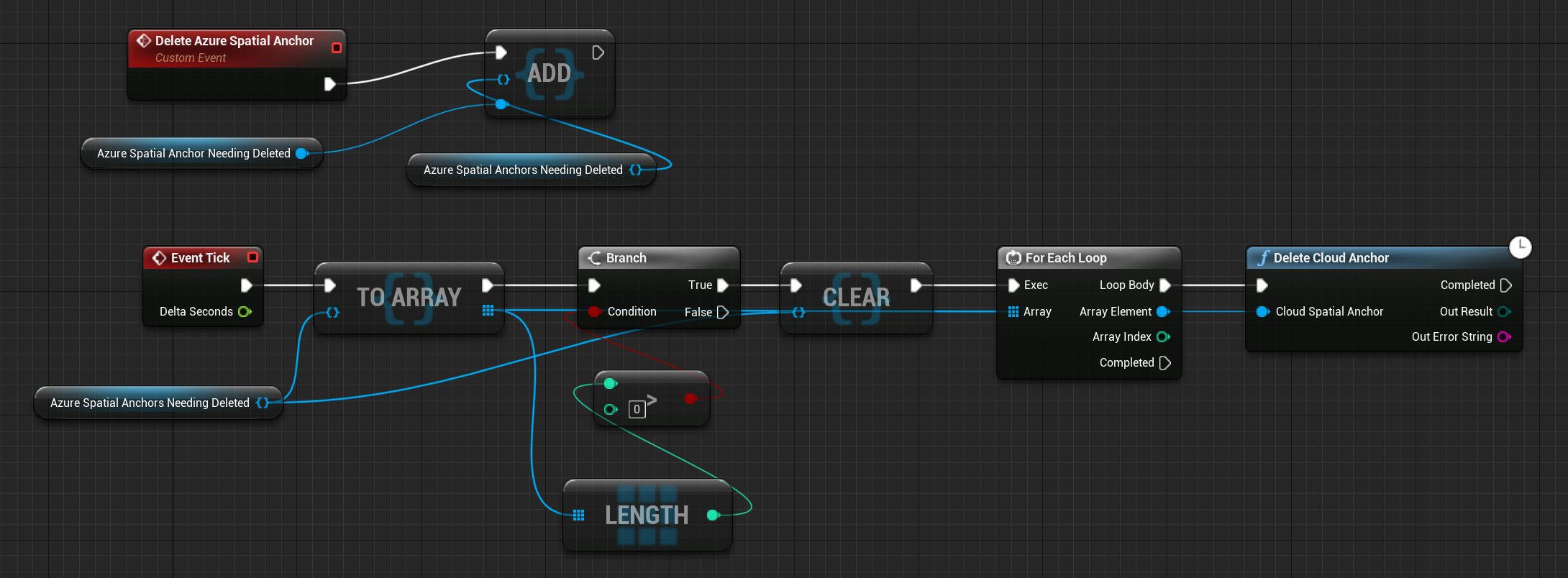Viewport: 1568px width, 578px height.
Task: Click the For Each Loop Completed output pin
Action: [1165, 363]
